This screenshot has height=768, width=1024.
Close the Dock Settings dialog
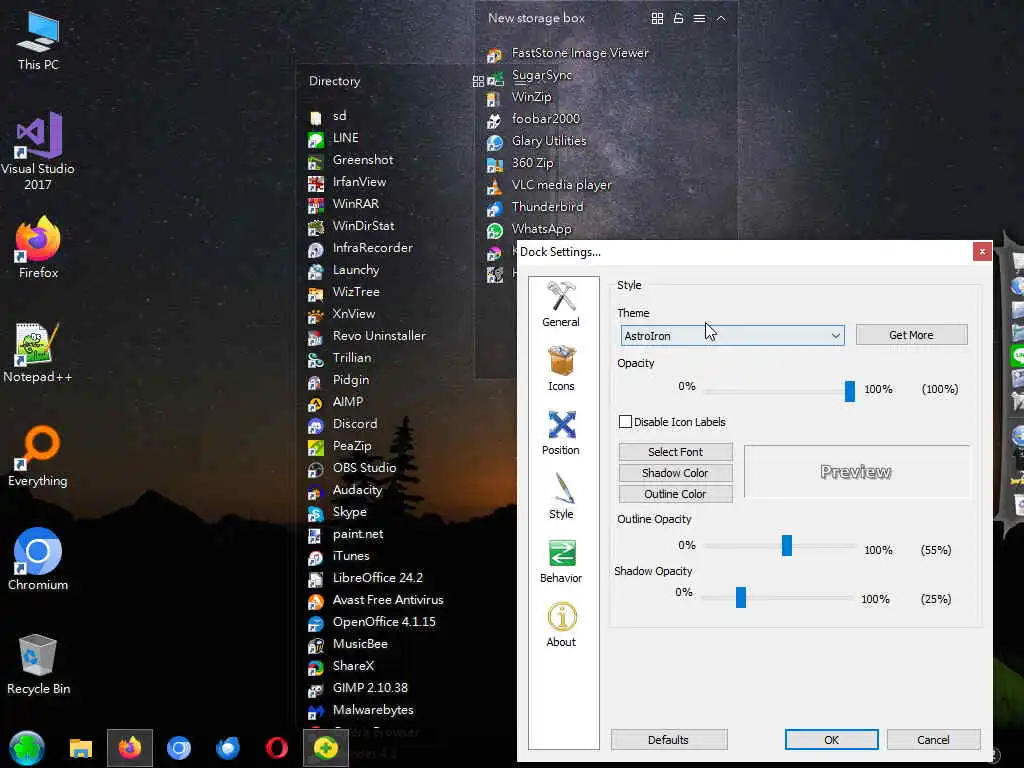tap(982, 251)
